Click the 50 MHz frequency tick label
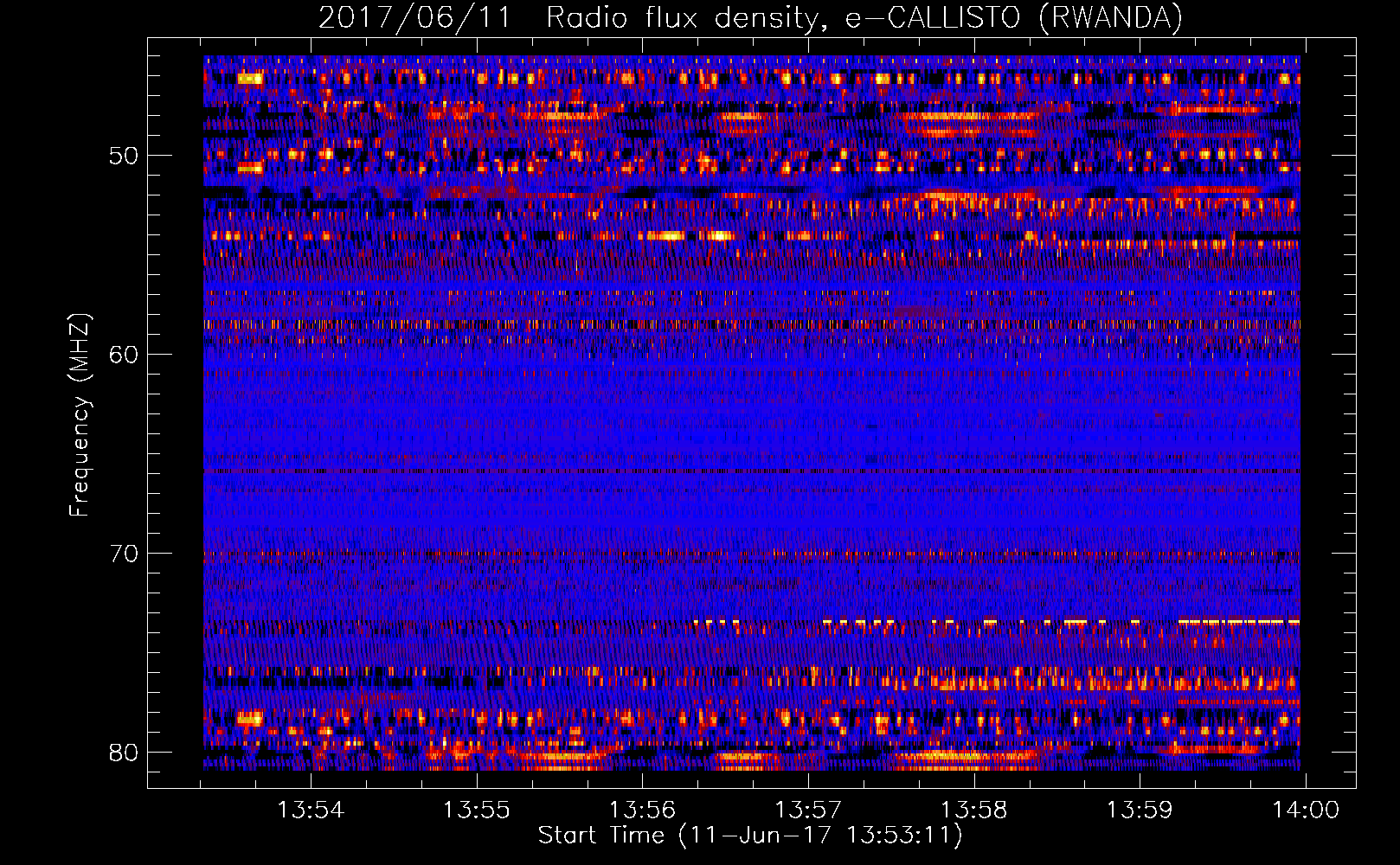Image resolution: width=1400 pixels, height=865 pixels. point(124,156)
